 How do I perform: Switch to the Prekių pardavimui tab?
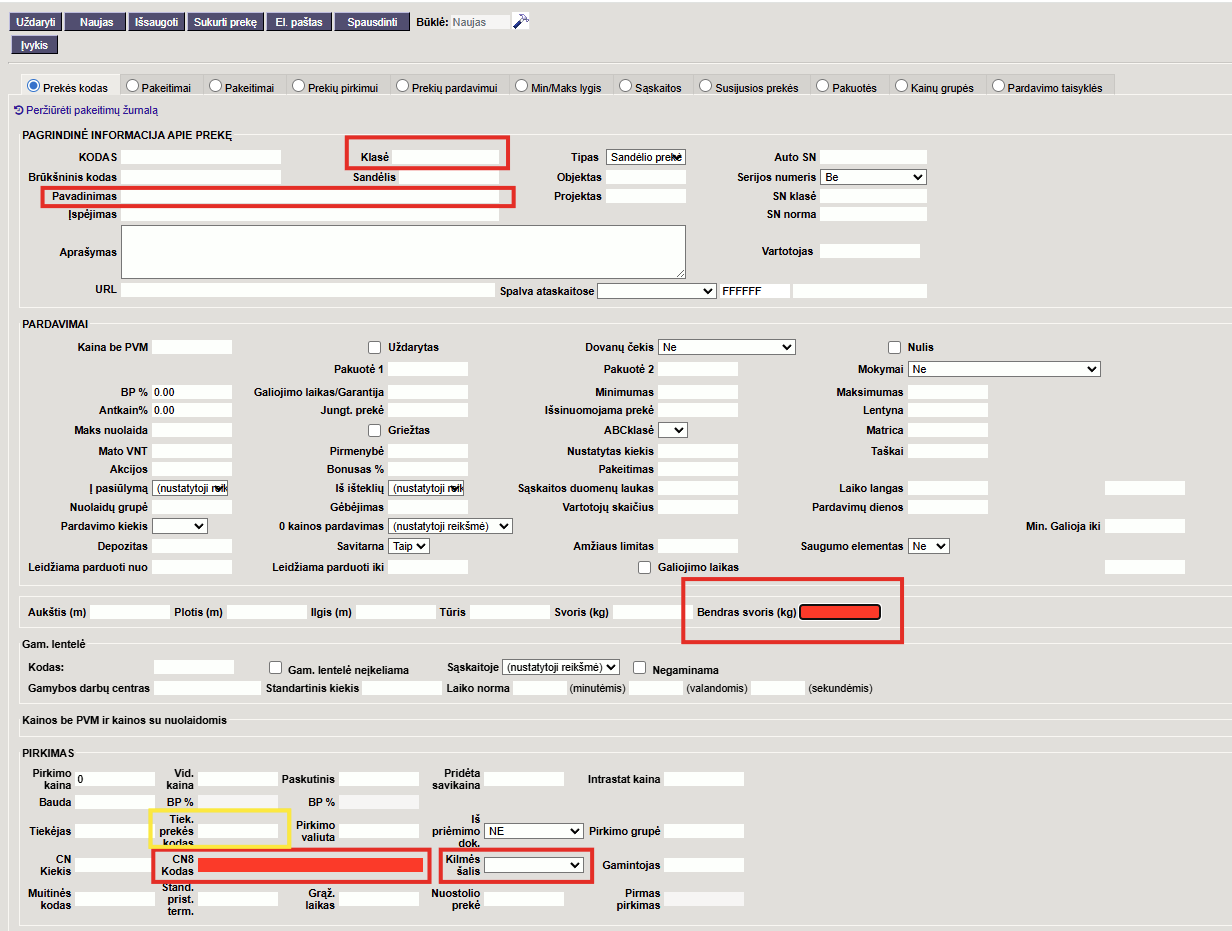pyautogui.click(x=448, y=87)
